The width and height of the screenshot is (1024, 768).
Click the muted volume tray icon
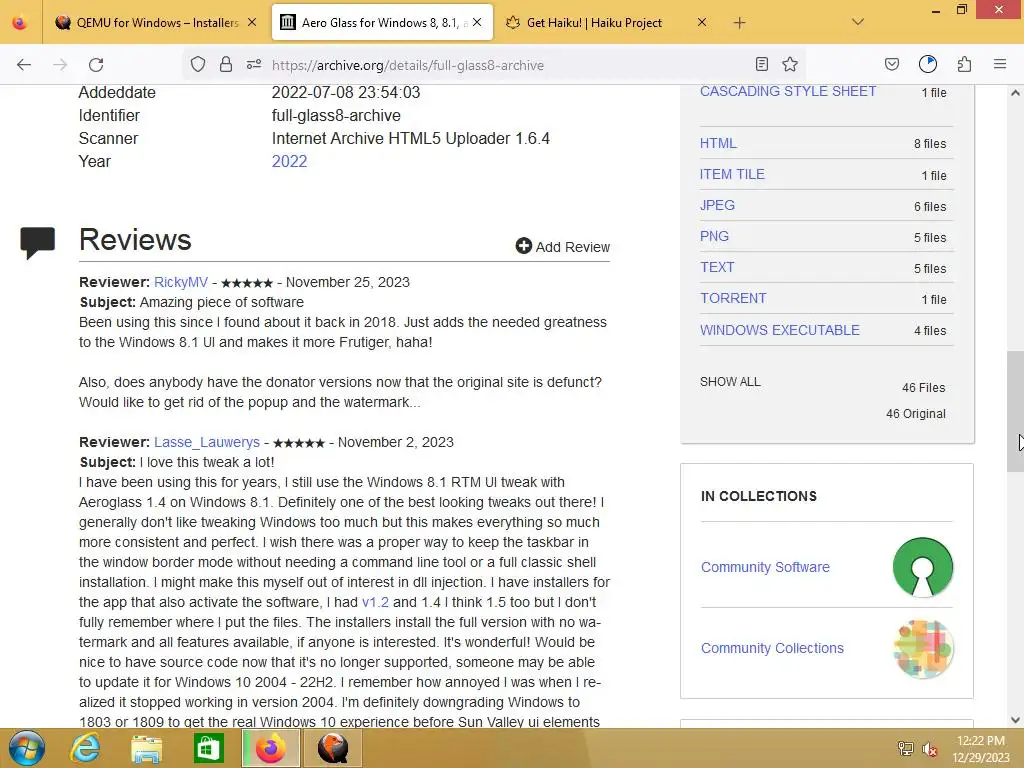pos(929,749)
